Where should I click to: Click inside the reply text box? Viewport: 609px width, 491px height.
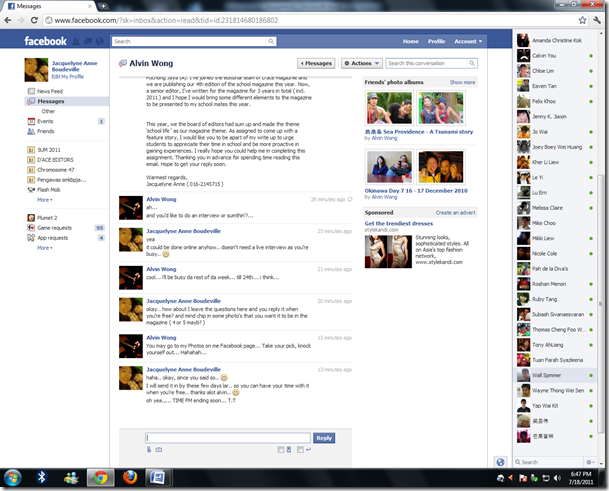coord(228,438)
